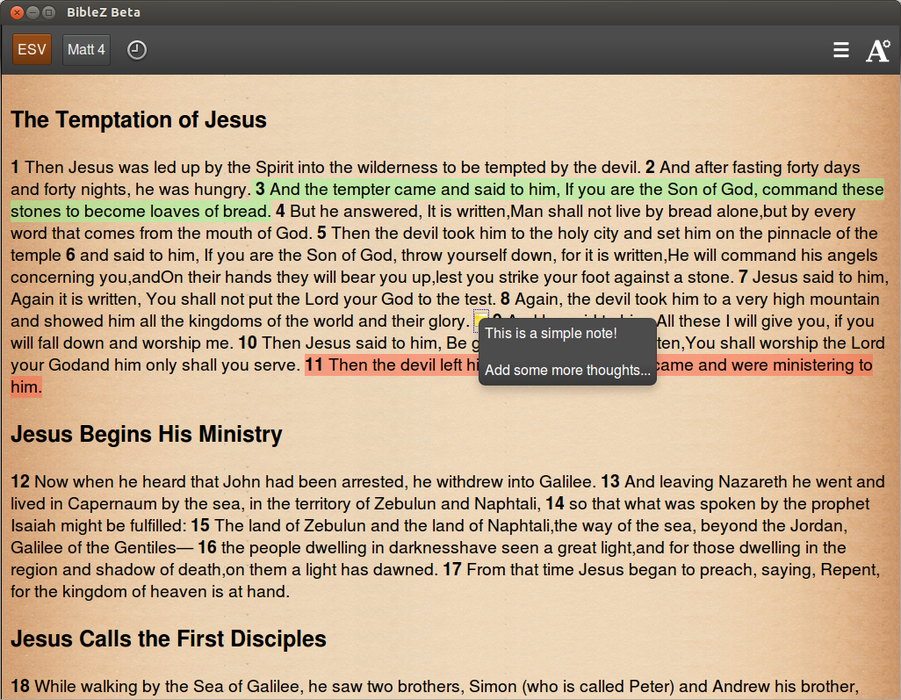Close the BibleZ Beta window
Viewport: 901px width, 700px height.
[17, 12]
